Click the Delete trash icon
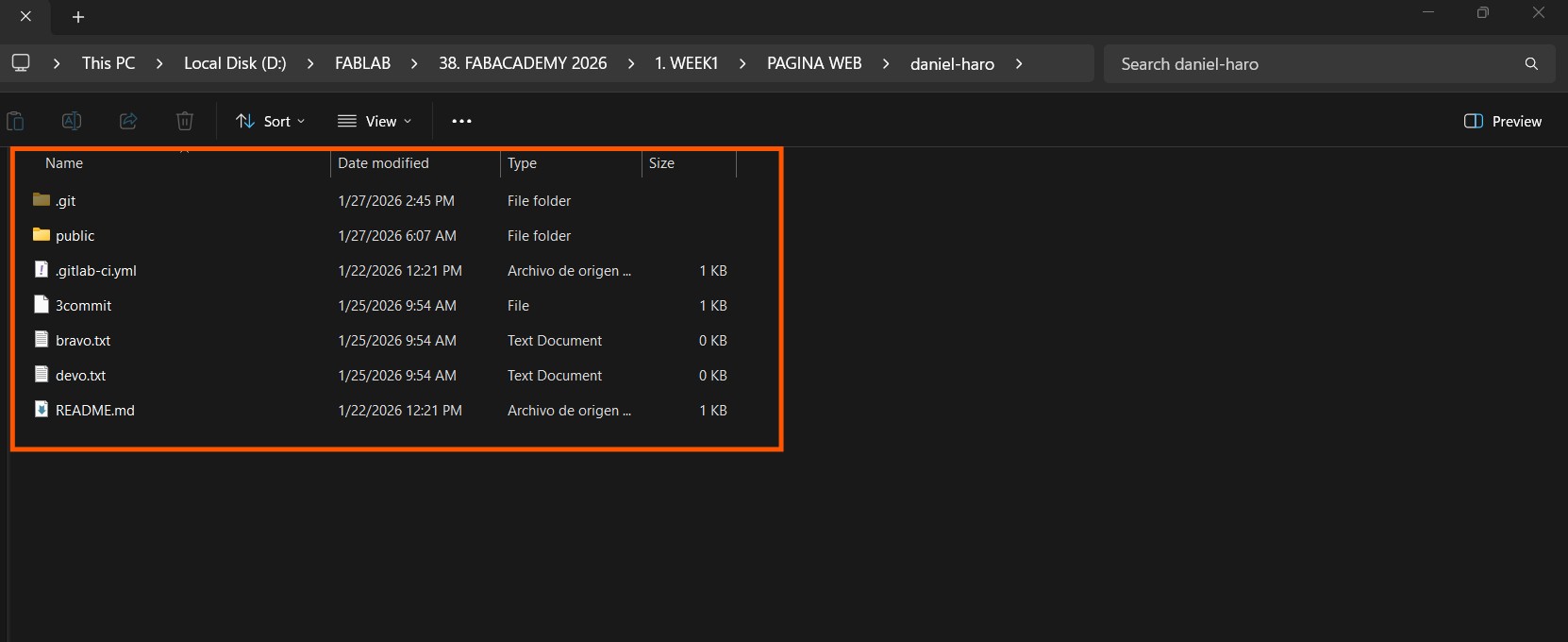1568x642 pixels. (185, 121)
